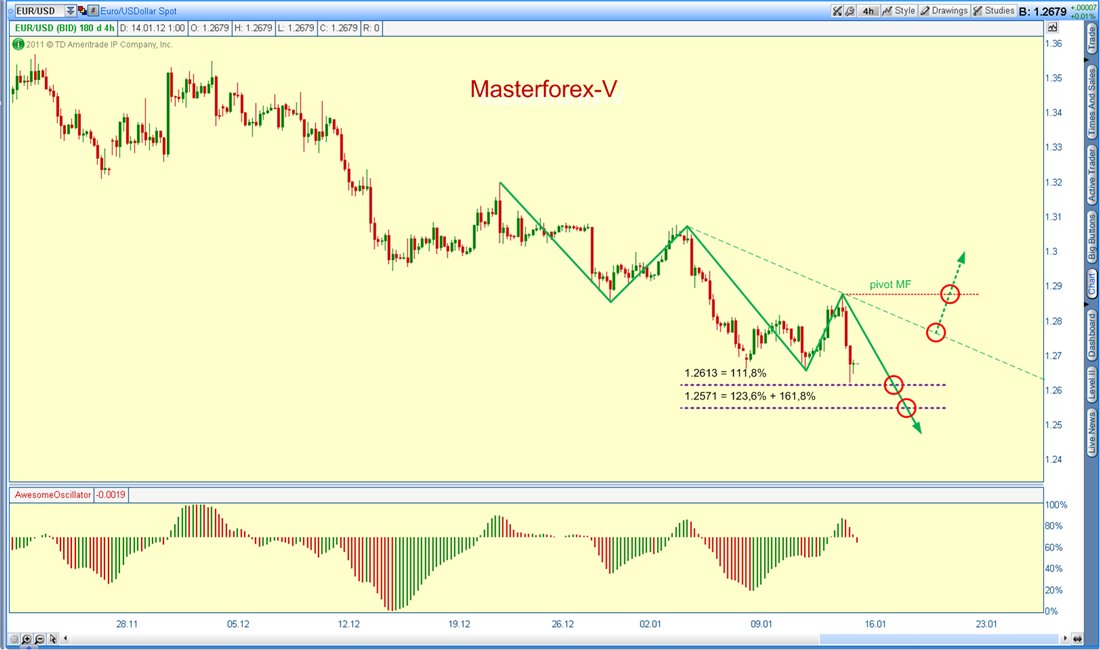Viewport: 1100px width, 650px height.
Task: Open the Studies menu
Action: pyautogui.click(x=993, y=11)
